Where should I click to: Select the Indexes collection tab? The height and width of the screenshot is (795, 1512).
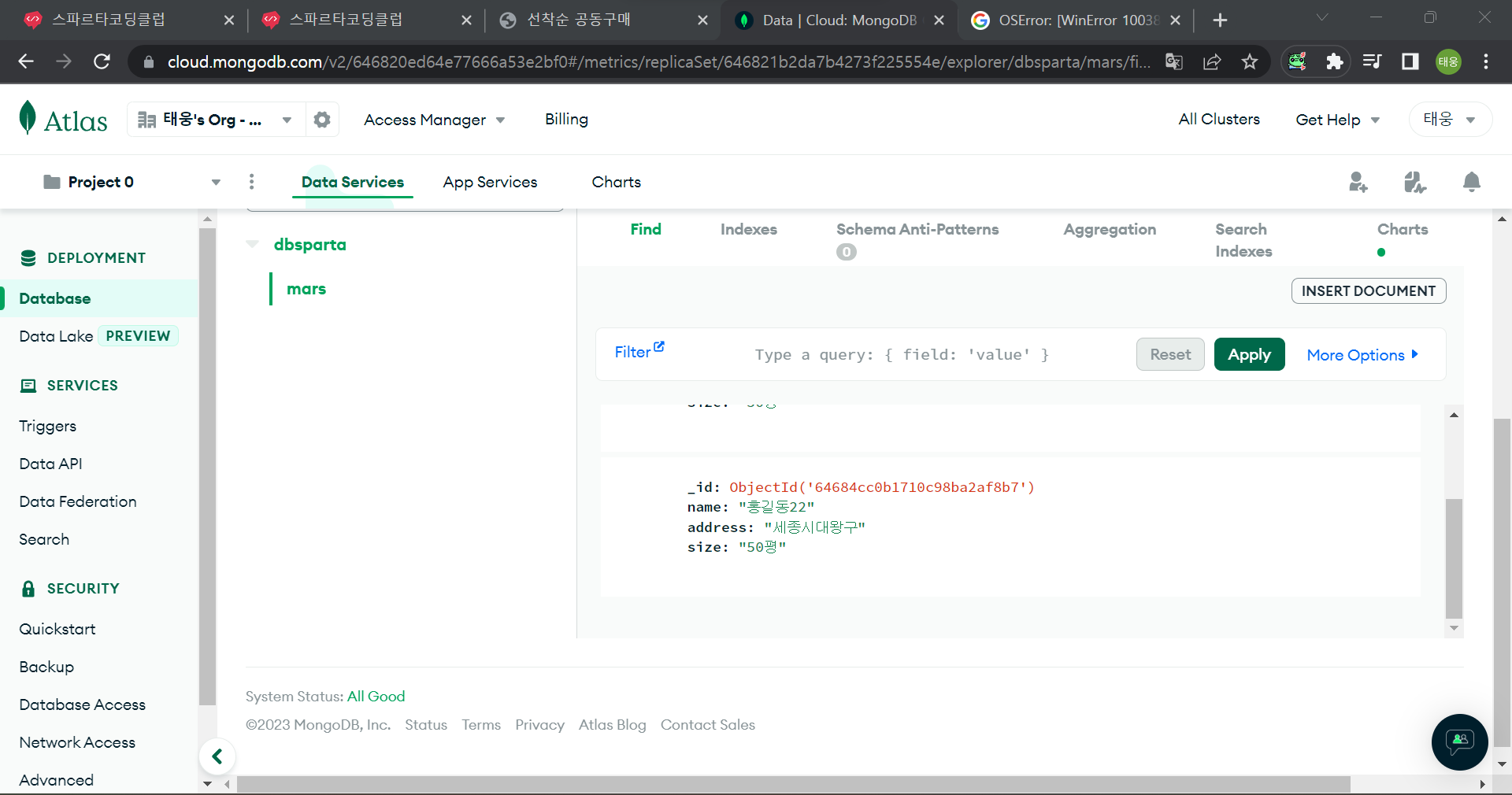point(748,229)
